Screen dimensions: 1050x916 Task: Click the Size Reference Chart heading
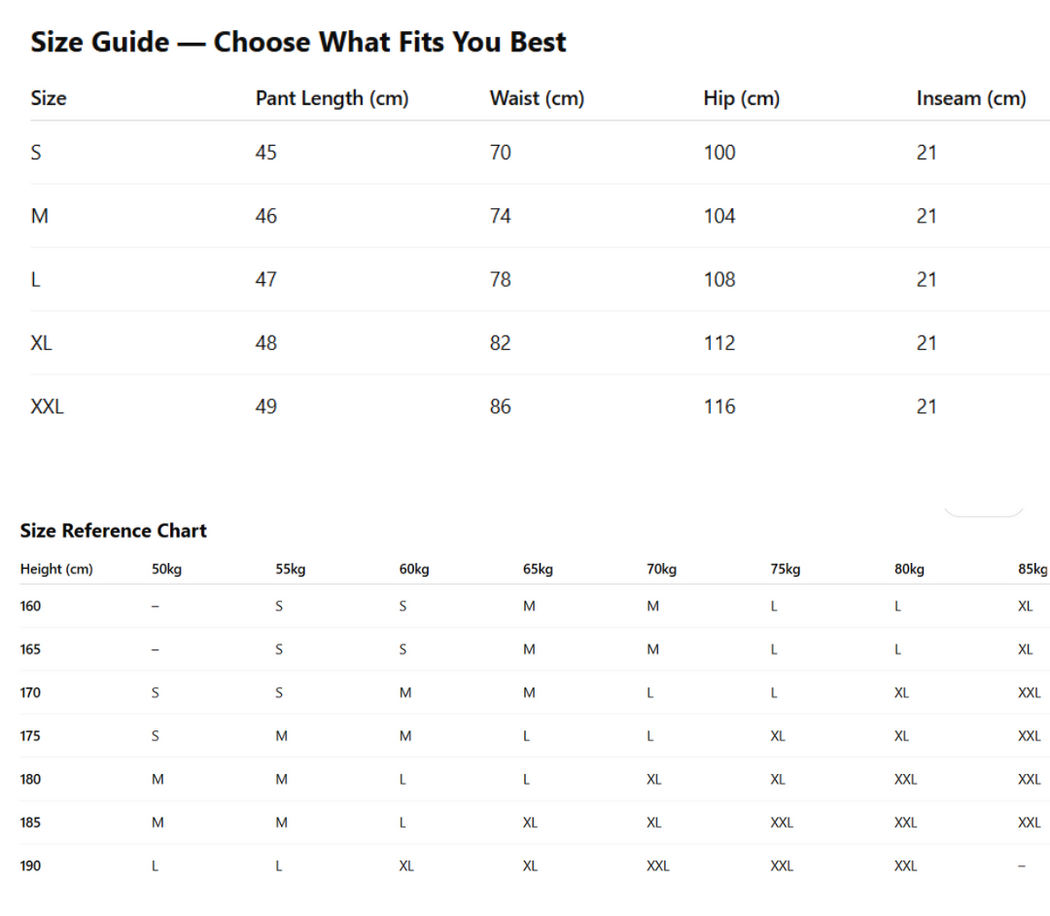coord(113,531)
